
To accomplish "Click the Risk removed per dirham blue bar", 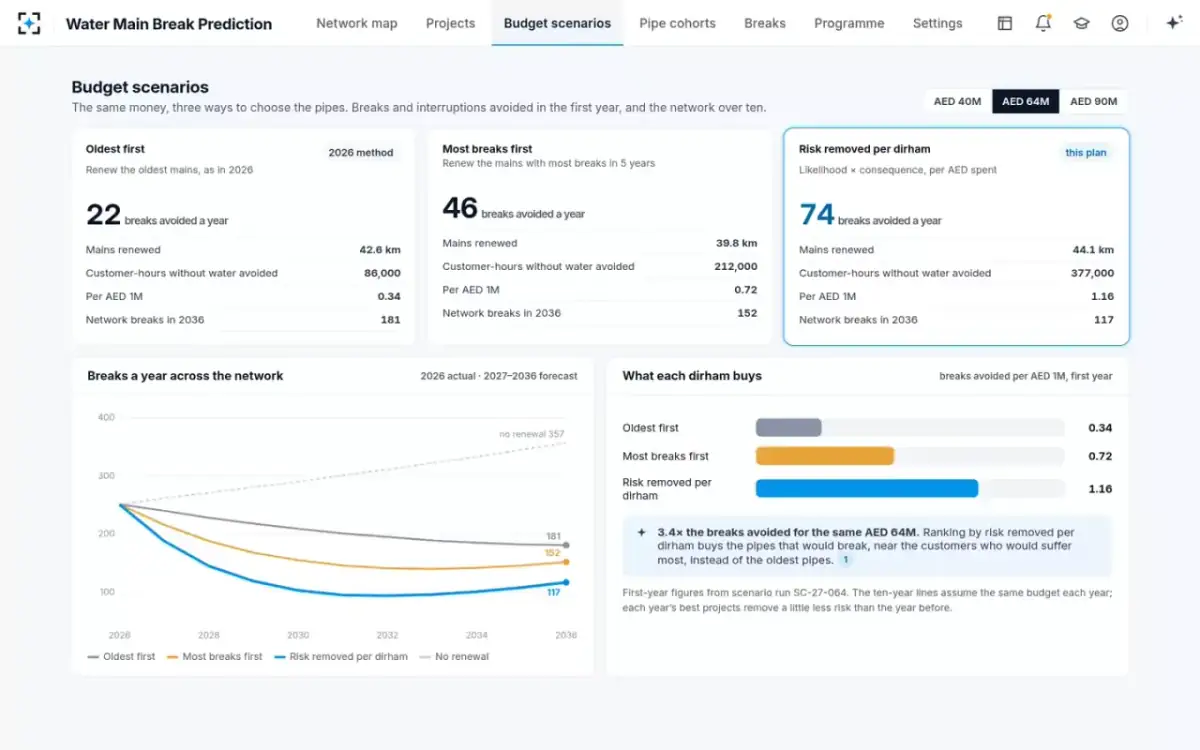I will click(x=867, y=488).
